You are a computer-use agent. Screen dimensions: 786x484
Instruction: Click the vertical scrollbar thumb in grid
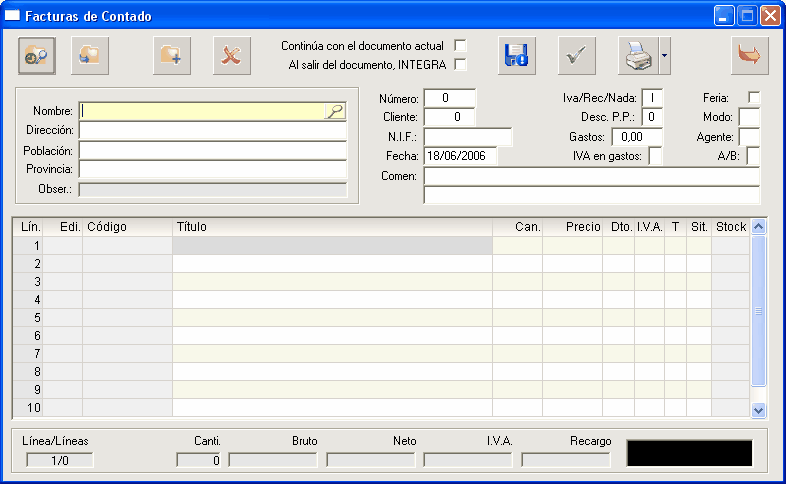758,311
